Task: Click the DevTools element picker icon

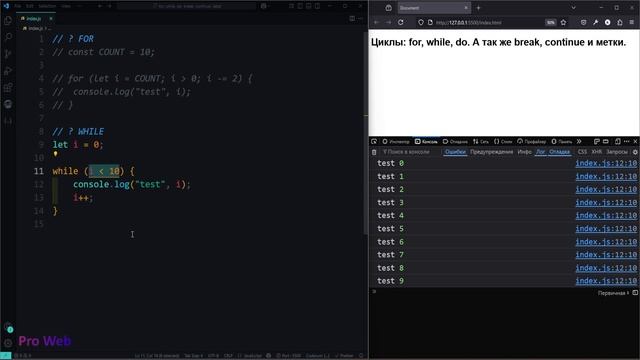Action: point(374,141)
